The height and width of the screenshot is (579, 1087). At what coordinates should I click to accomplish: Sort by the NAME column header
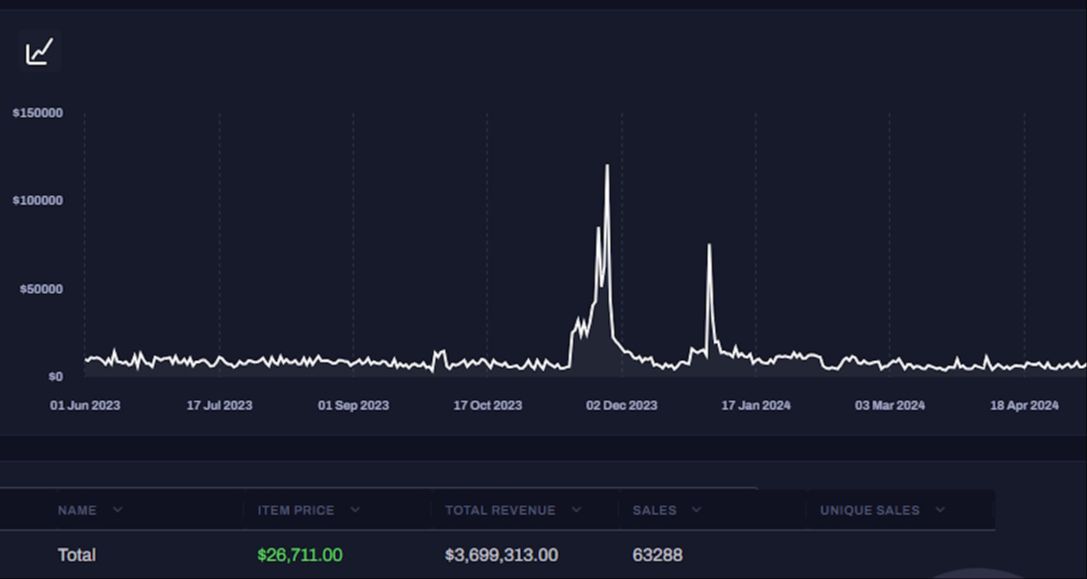click(x=77, y=510)
